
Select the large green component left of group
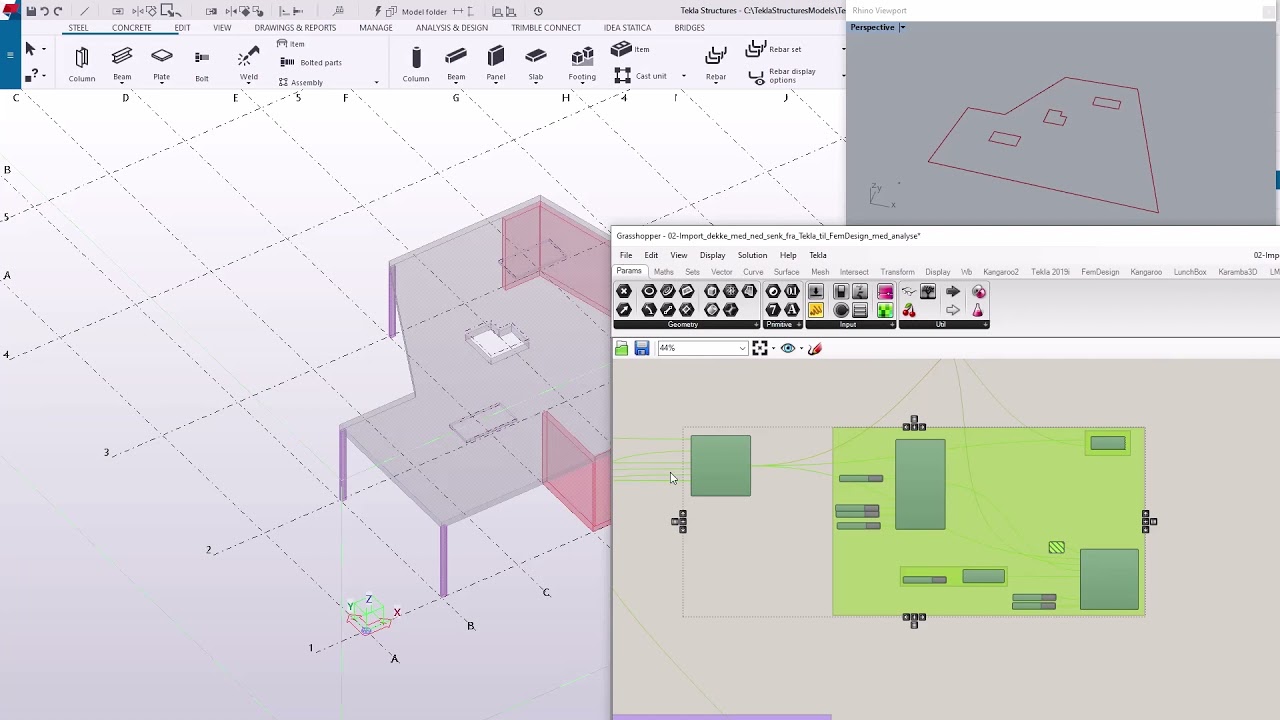(x=720, y=465)
